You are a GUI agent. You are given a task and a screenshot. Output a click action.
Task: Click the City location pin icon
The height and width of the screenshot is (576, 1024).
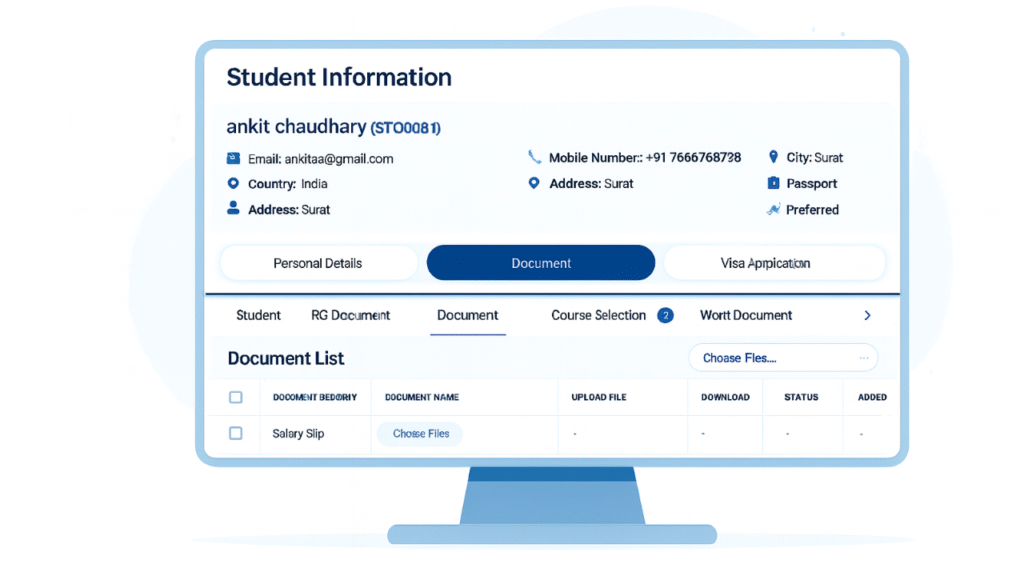[x=773, y=158]
